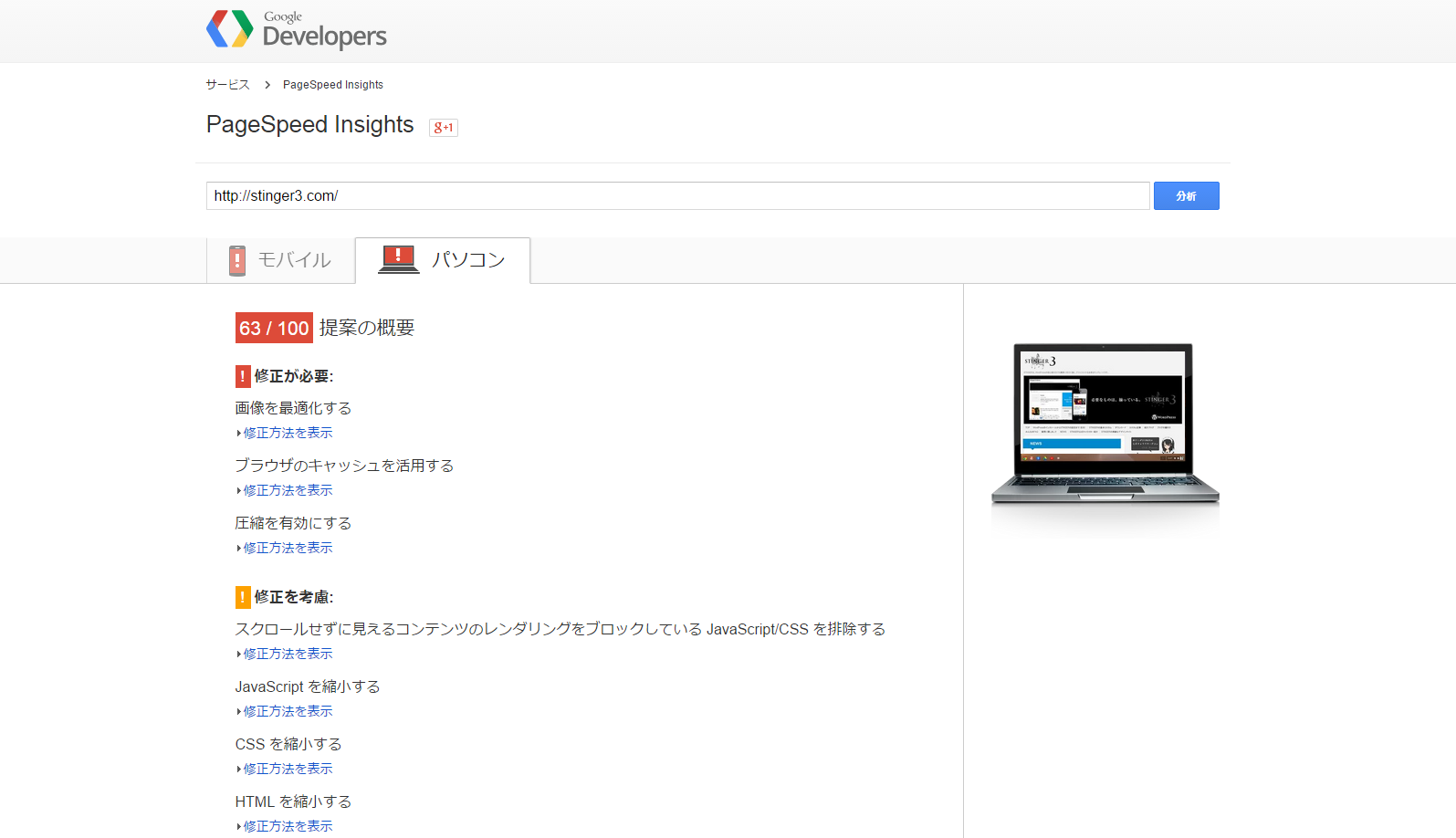1456x838 pixels.
Task: Click the スクロールせずに見えるコンテンツ rule title
Action: tap(560, 629)
